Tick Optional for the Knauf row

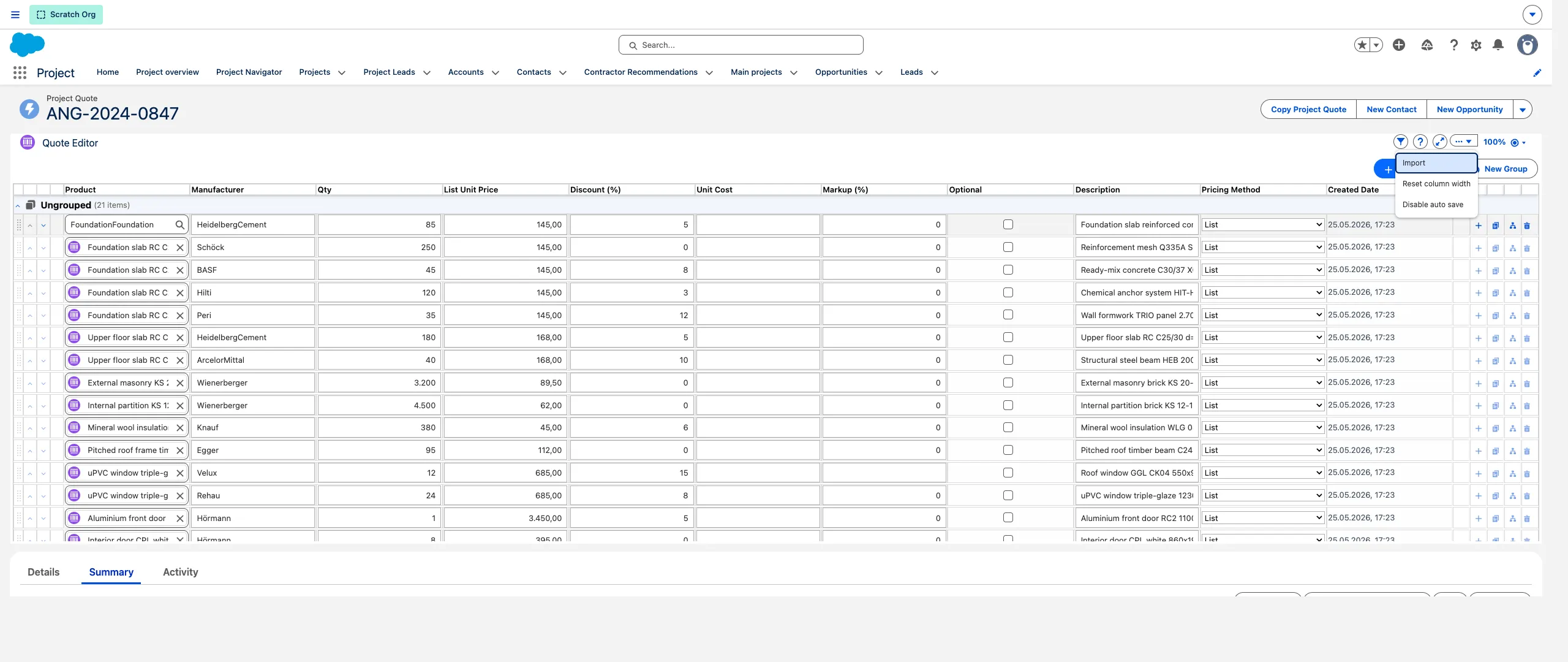click(x=1008, y=428)
